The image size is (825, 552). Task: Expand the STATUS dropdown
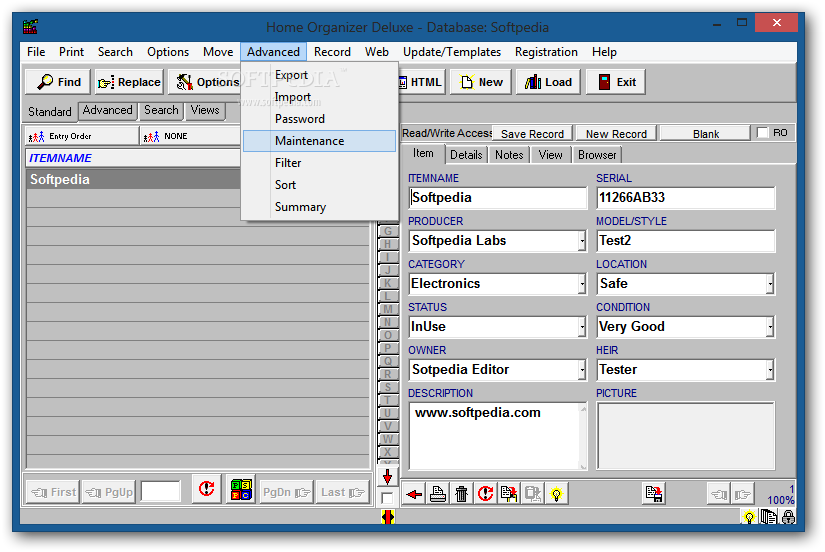tap(582, 327)
